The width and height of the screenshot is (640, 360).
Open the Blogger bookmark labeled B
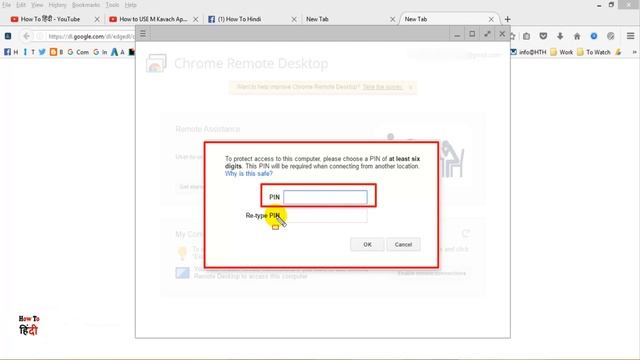click(x=56, y=52)
